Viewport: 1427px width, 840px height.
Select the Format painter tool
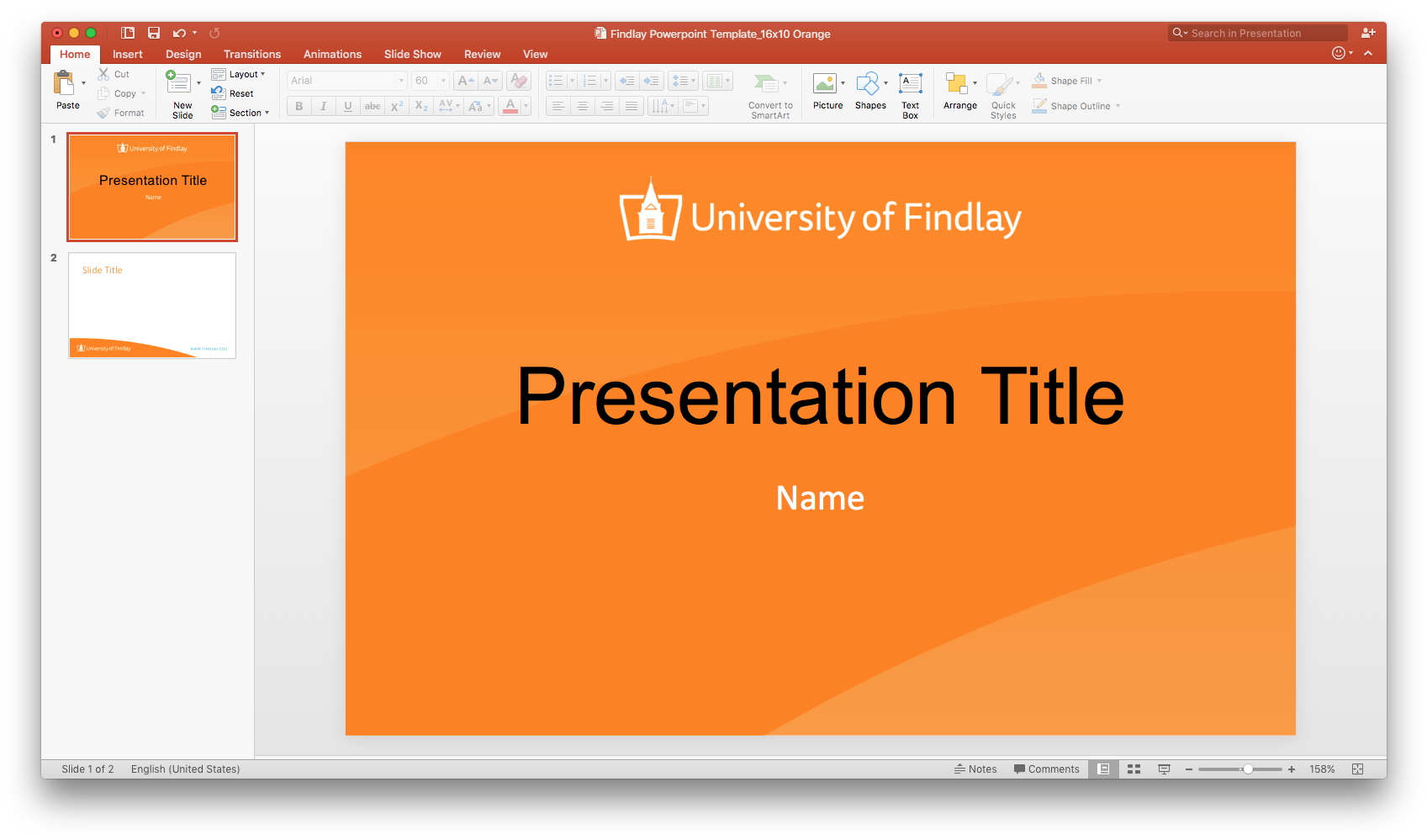[122, 112]
